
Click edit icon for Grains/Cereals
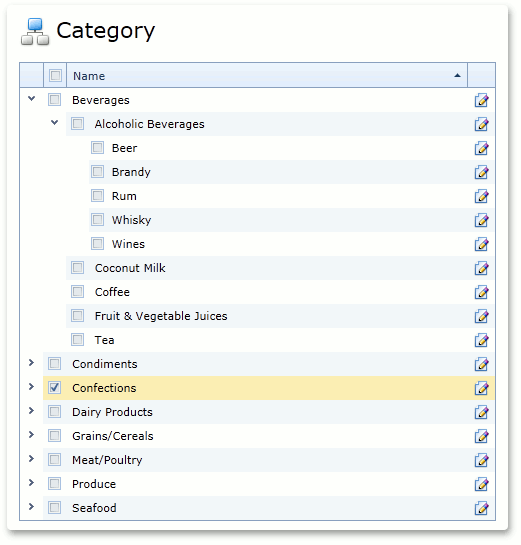(481, 436)
